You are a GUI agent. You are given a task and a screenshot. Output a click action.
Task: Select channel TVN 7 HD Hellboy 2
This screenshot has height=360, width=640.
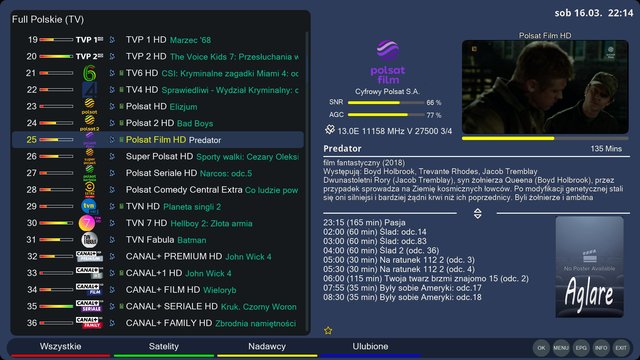coord(158,223)
